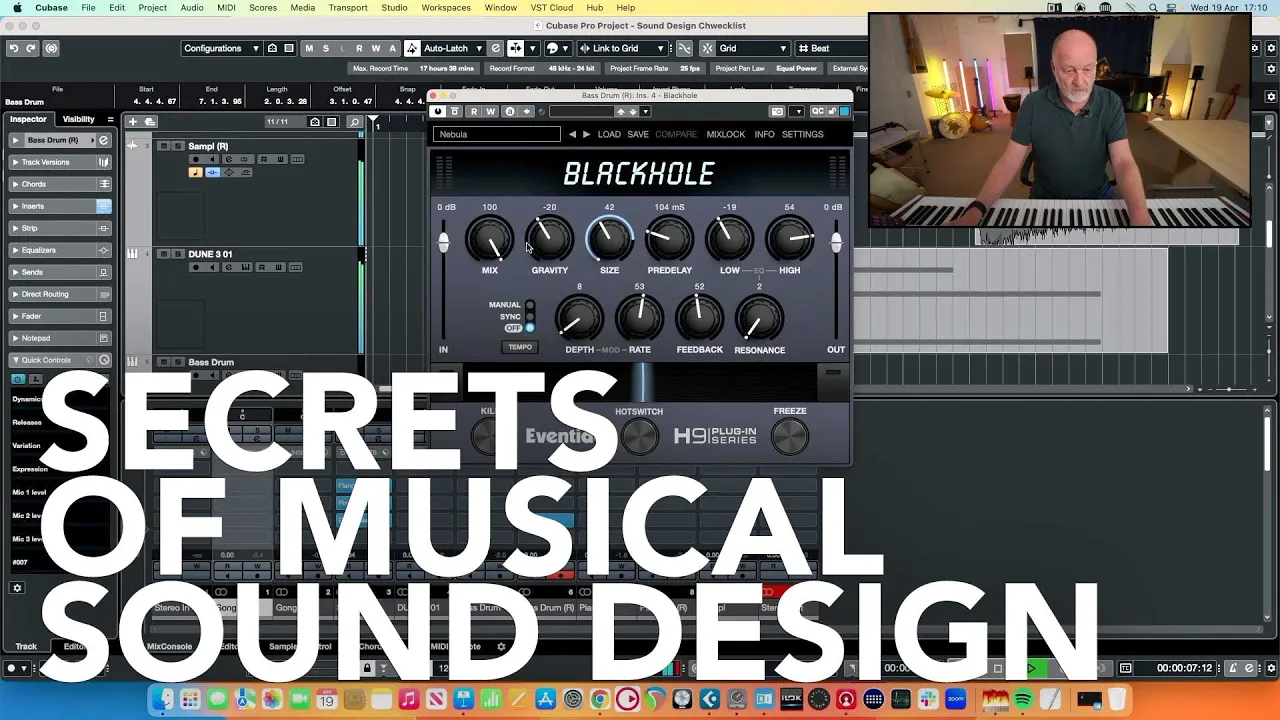Click the input level fader handle
The image size is (1280, 720).
[x=443, y=242]
